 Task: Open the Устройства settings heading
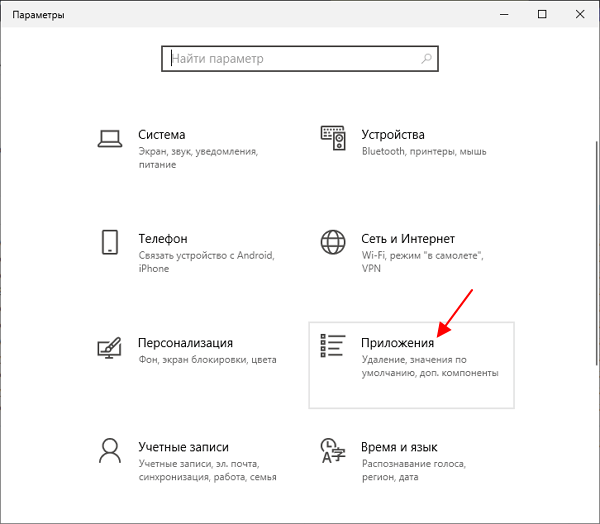[393, 135]
